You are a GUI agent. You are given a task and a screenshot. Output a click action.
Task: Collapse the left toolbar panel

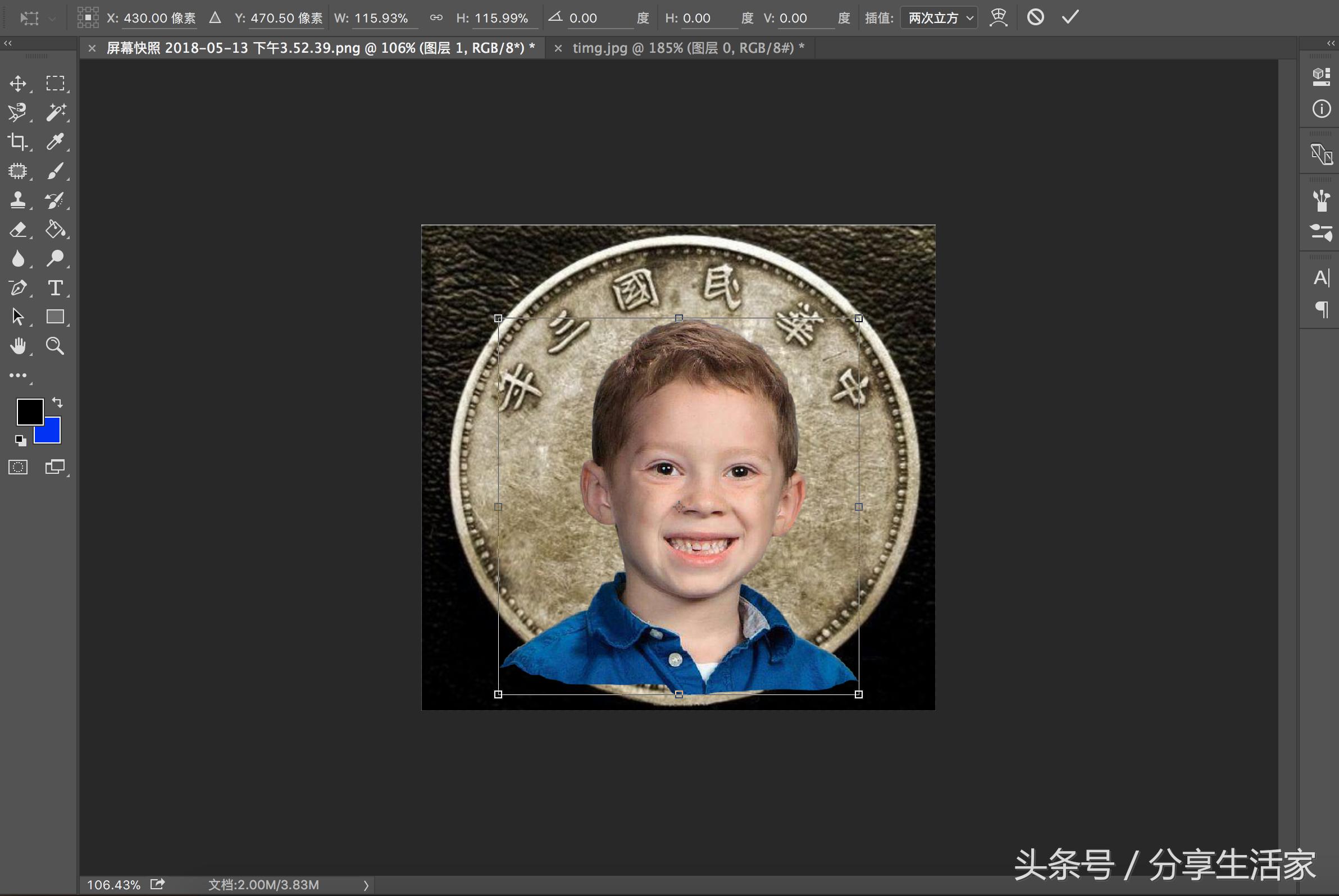tap(8, 43)
